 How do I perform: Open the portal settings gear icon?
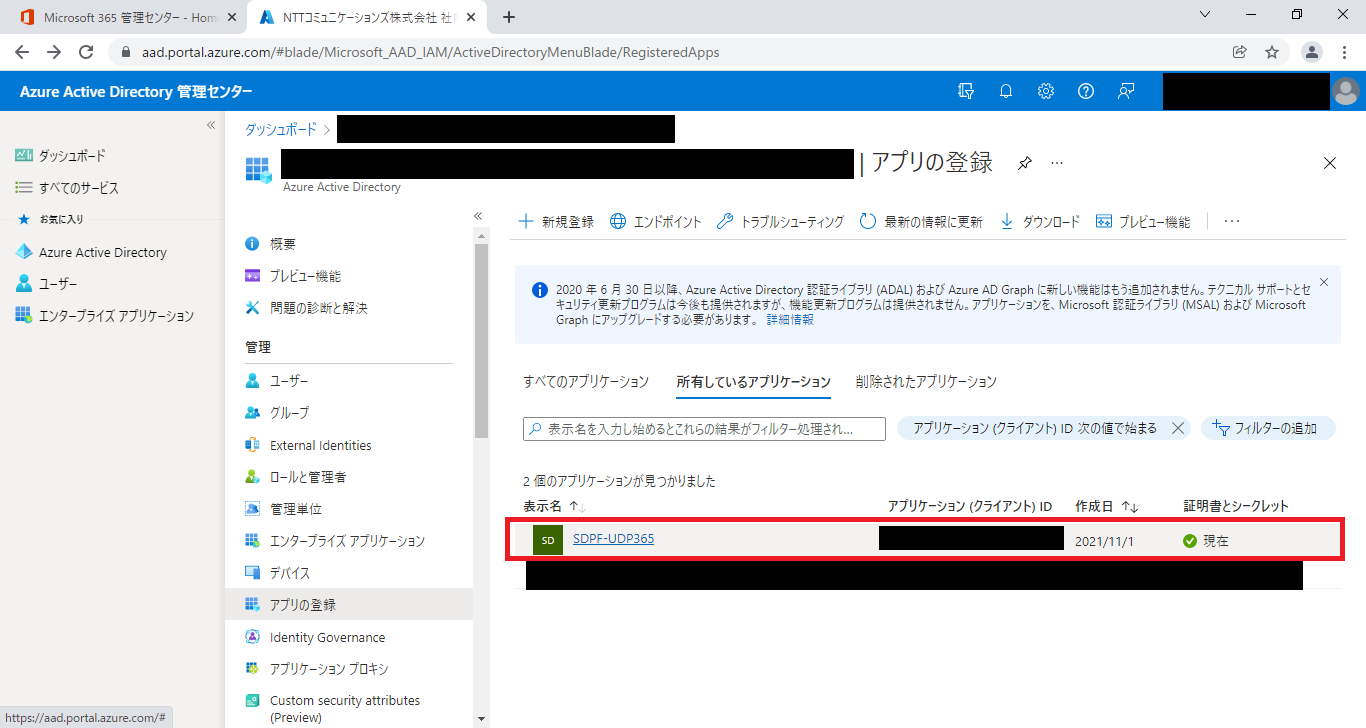coord(1046,91)
